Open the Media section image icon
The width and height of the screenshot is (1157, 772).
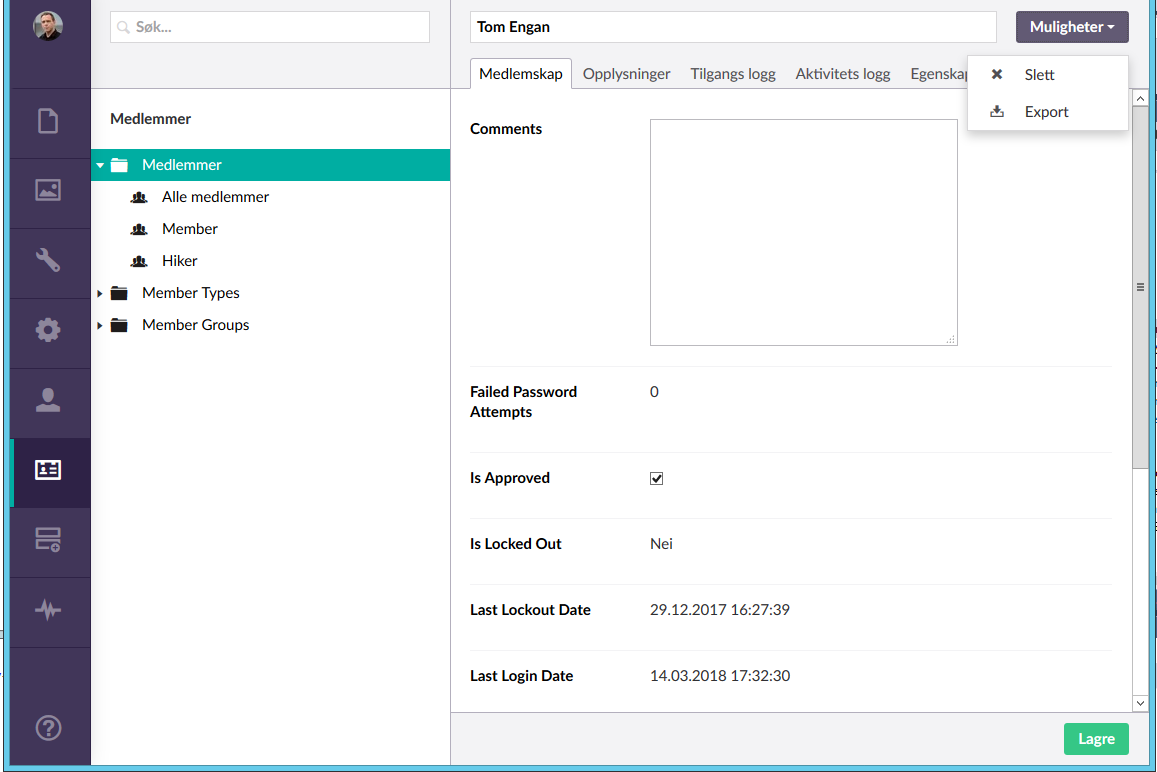[48, 190]
